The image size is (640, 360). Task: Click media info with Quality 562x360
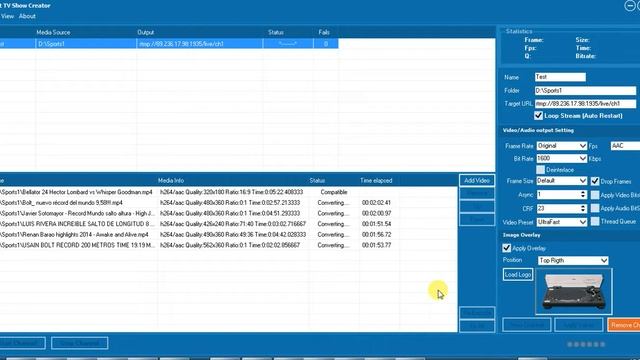click(x=230, y=245)
